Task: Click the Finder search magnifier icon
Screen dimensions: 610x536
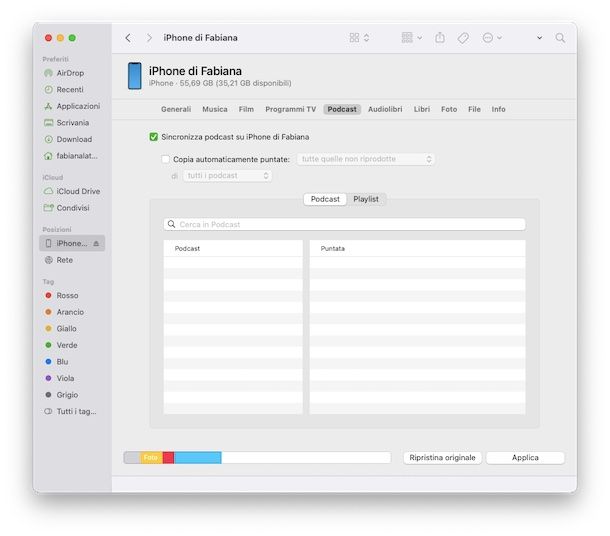Action: (x=560, y=38)
